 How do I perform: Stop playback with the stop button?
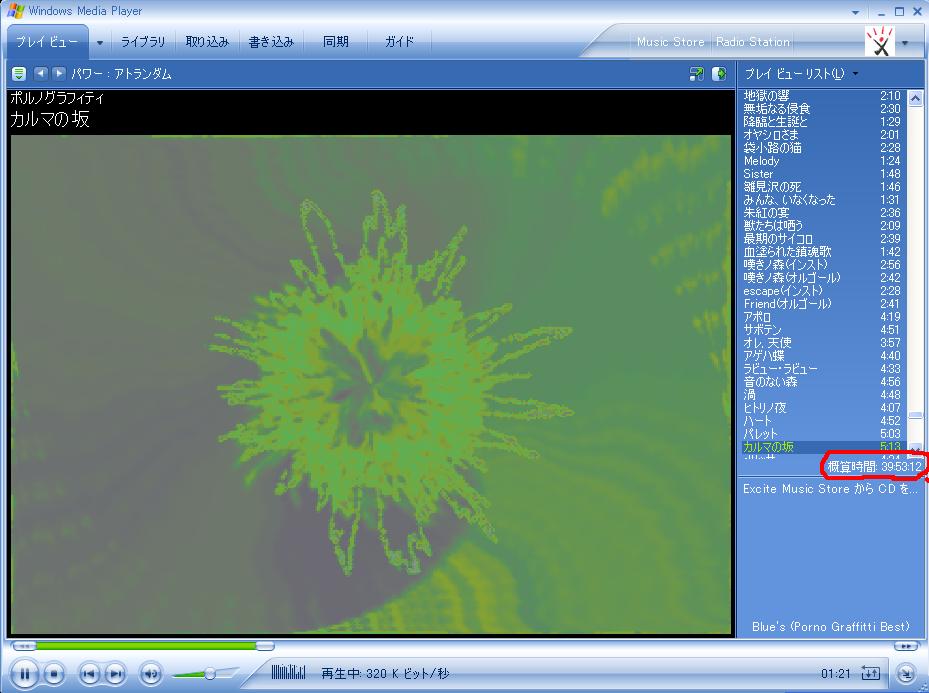pos(54,673)
